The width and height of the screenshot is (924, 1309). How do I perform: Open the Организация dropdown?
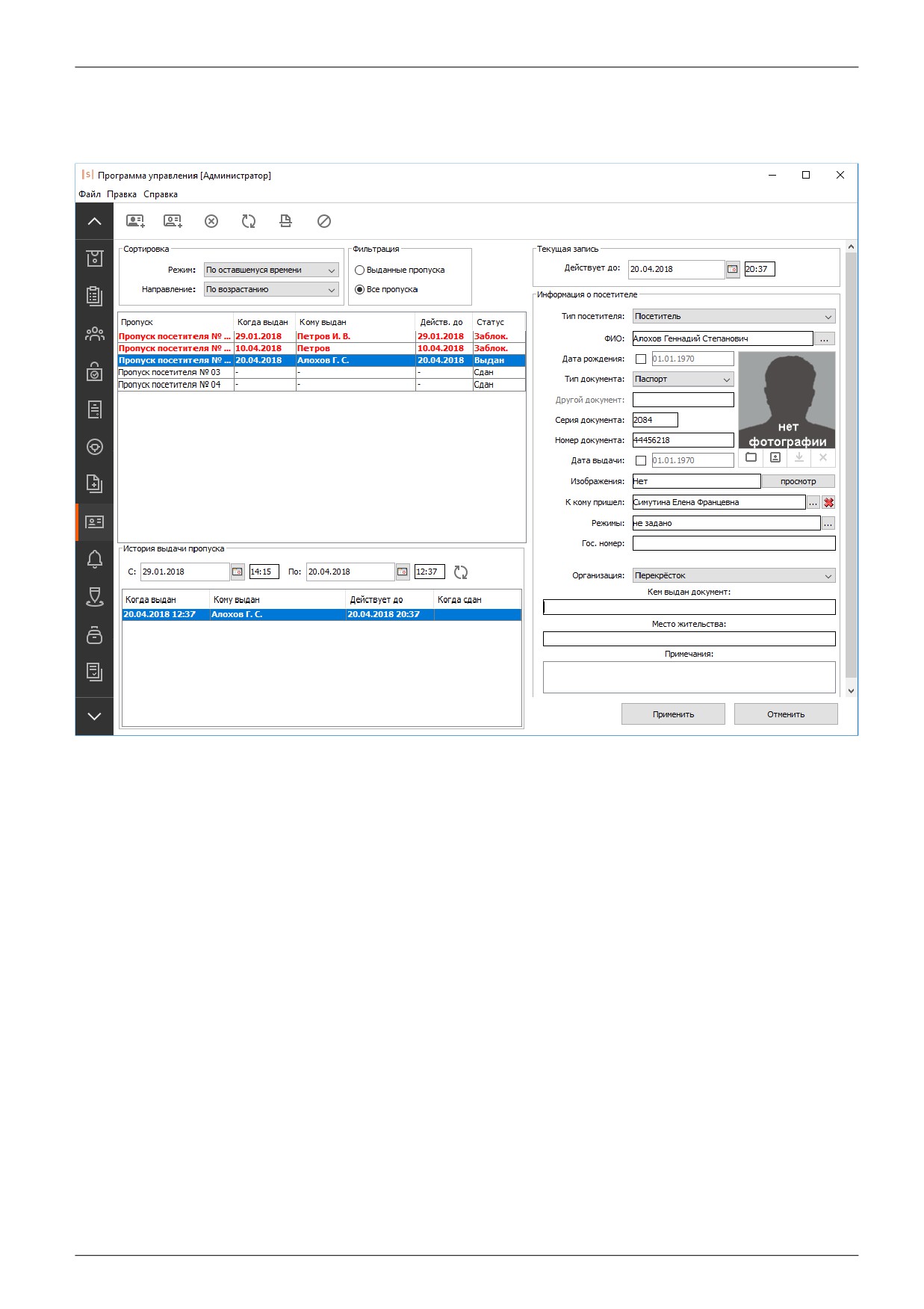pyautogui.click(x=734, y=575)
